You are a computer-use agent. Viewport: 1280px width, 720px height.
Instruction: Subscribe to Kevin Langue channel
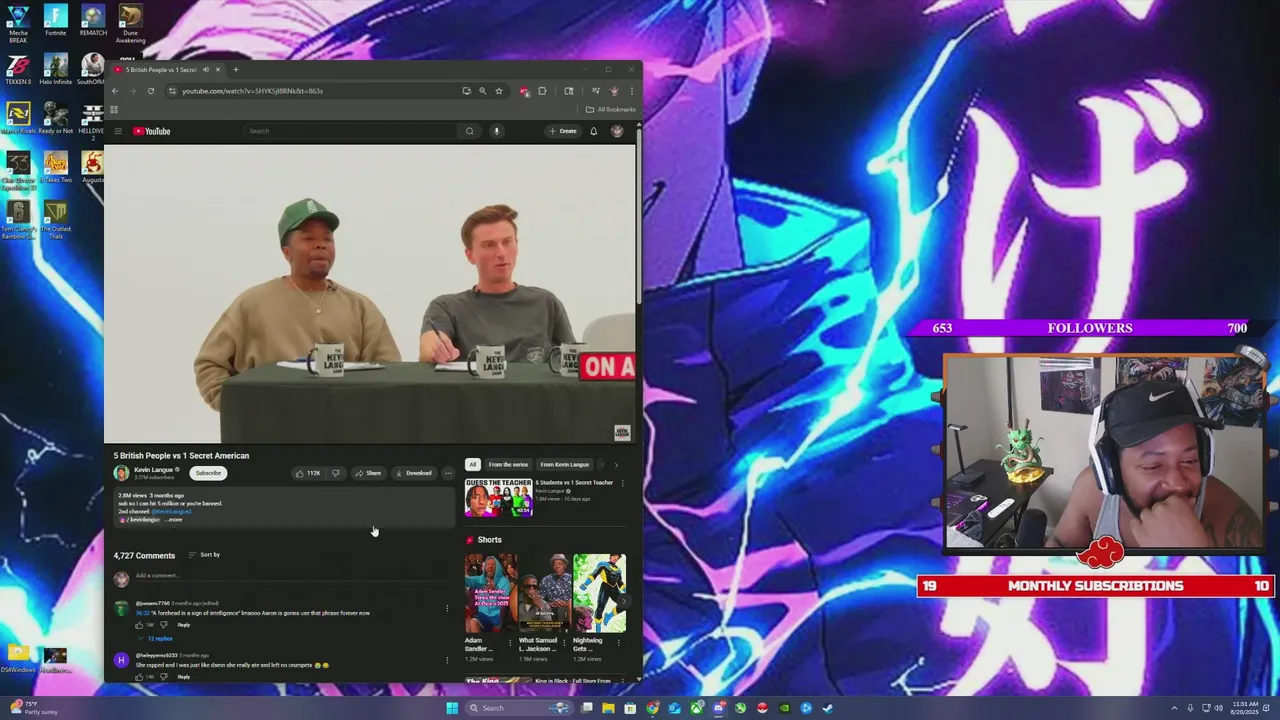pos(208,473)
